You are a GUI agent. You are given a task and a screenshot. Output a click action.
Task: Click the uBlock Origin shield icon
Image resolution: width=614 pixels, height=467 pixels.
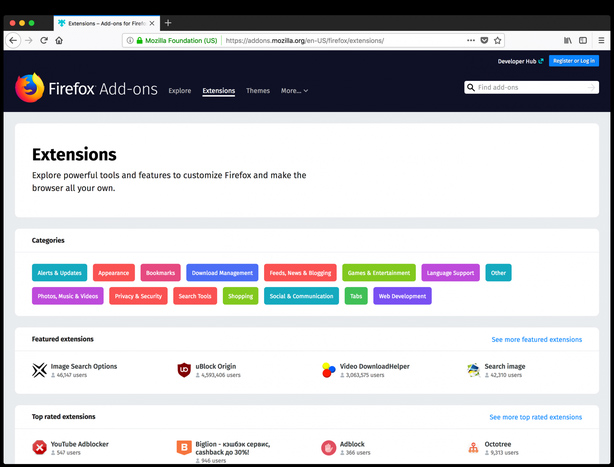tap(184, 370)
